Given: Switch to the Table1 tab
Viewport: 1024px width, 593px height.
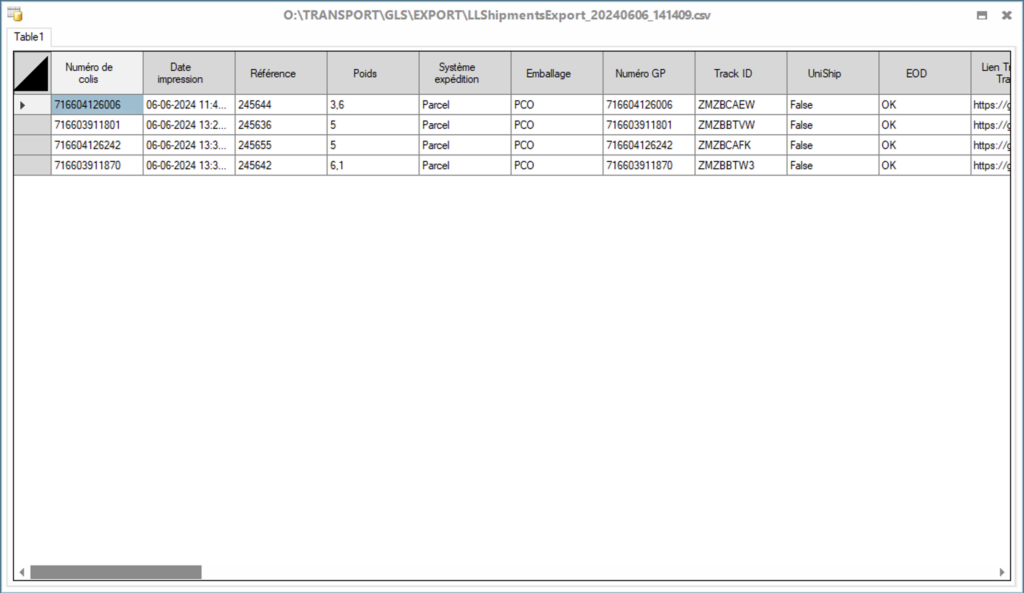Looking at the screenshot, I should coord(29,37).
